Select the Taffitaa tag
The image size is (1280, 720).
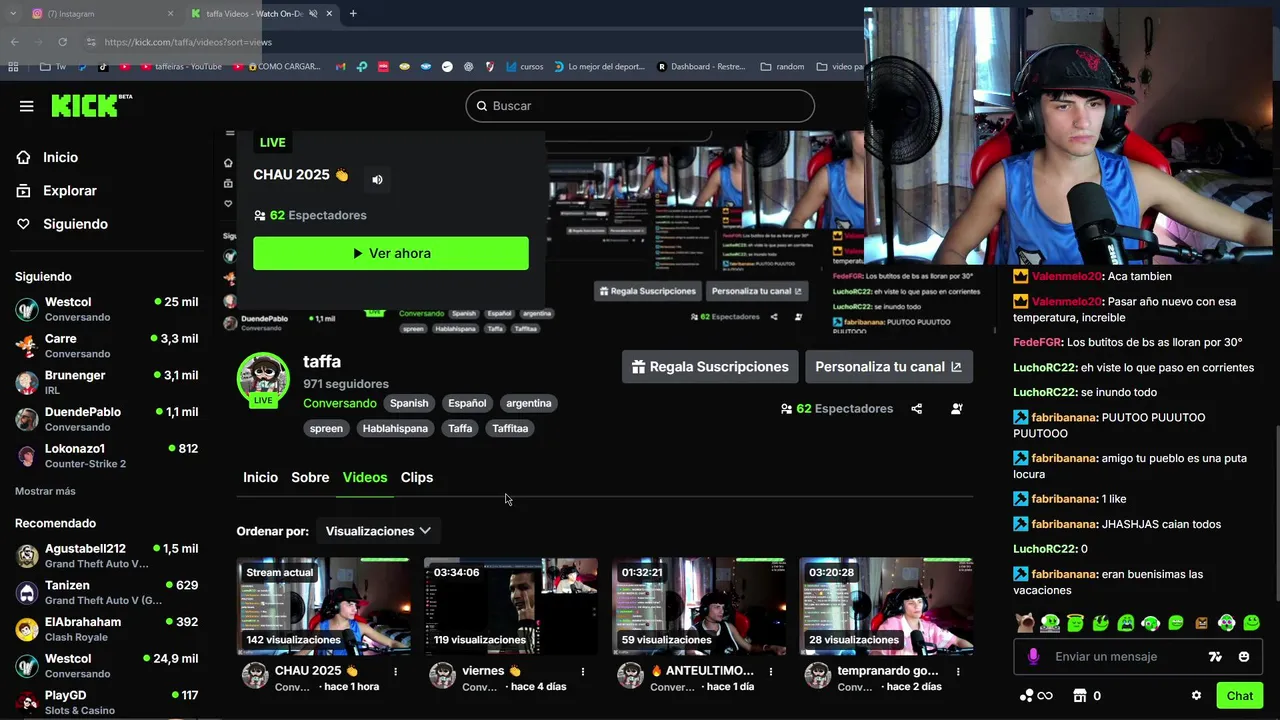pos(510,428)
